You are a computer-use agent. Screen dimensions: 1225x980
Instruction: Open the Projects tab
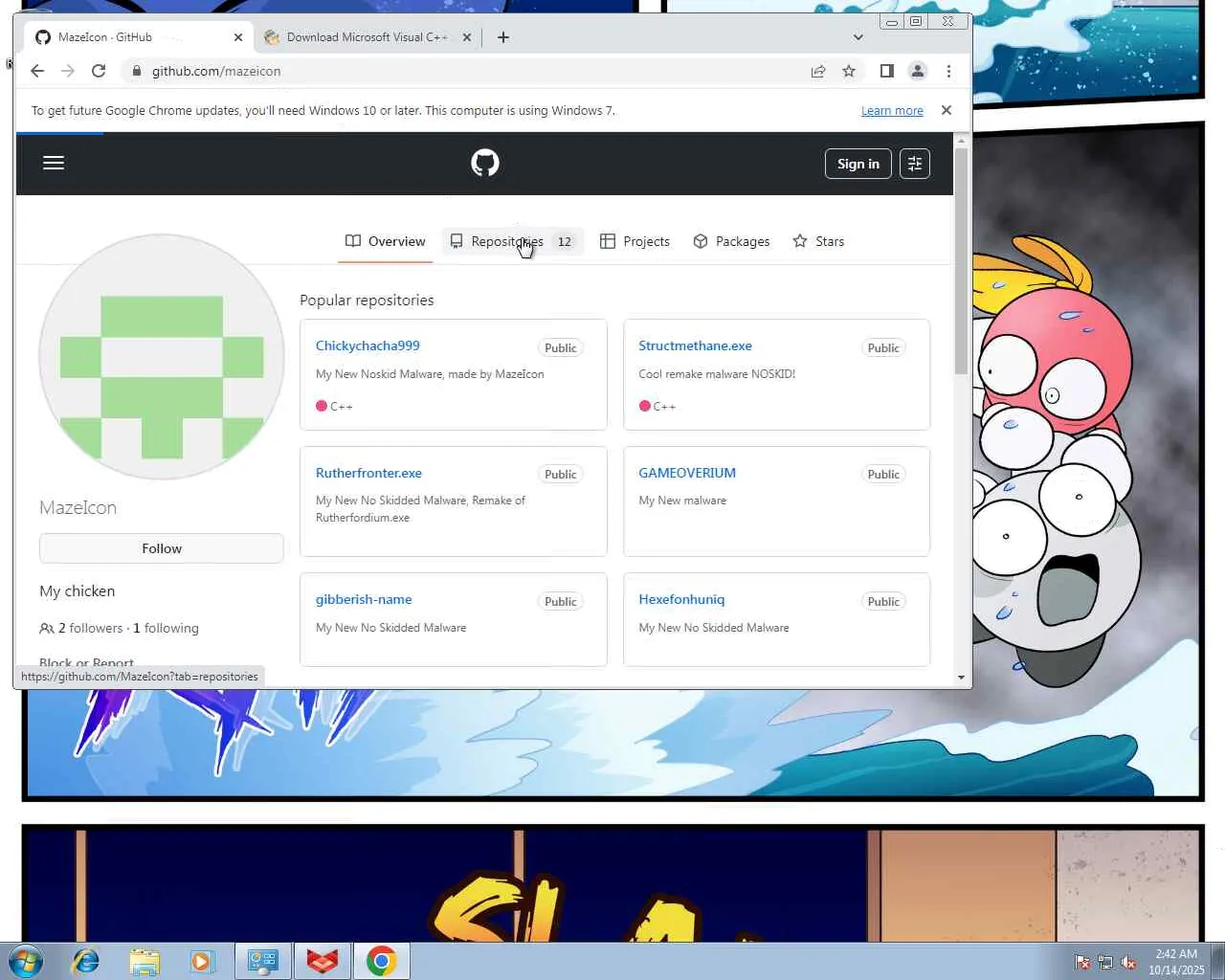click(635, 241)
